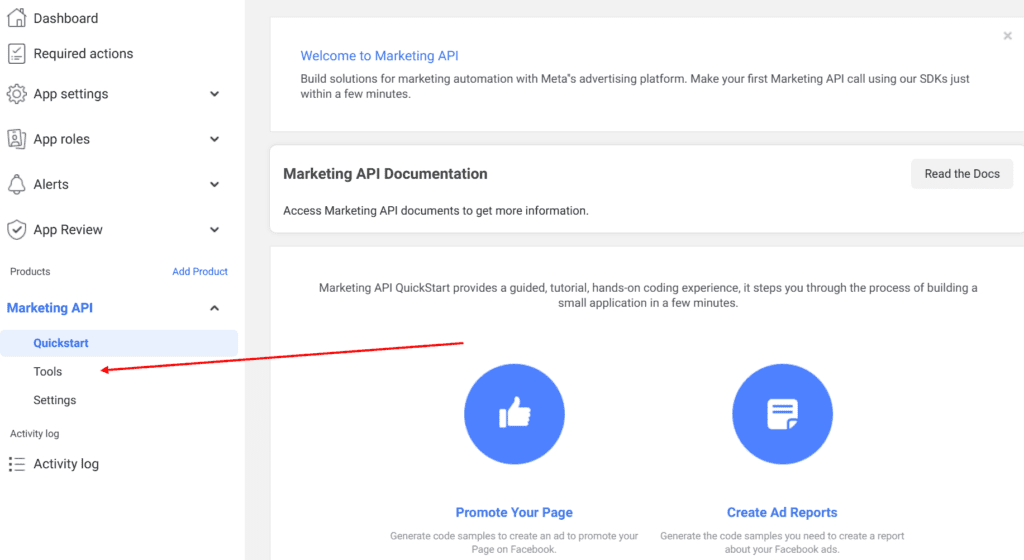Click the App settings gear icon
1024x560 pixels.
[16, 94]
